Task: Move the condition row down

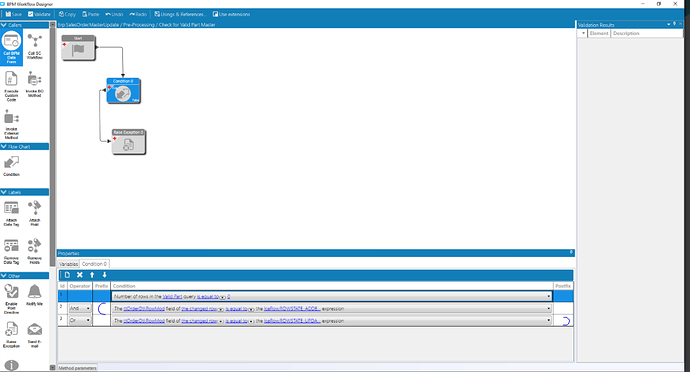Action: point(104,275)
